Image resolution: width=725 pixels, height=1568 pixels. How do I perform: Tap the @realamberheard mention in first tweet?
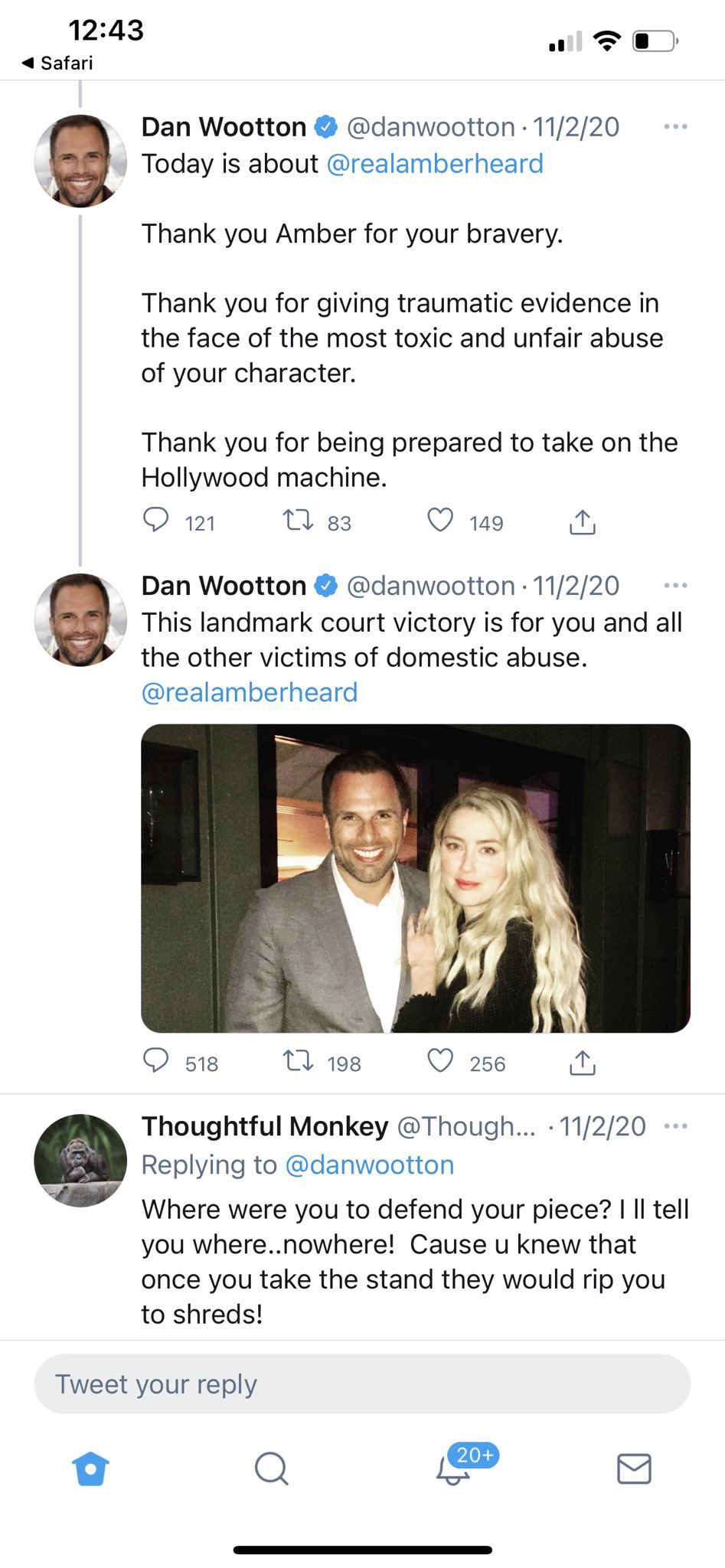[x=435, y=164]
